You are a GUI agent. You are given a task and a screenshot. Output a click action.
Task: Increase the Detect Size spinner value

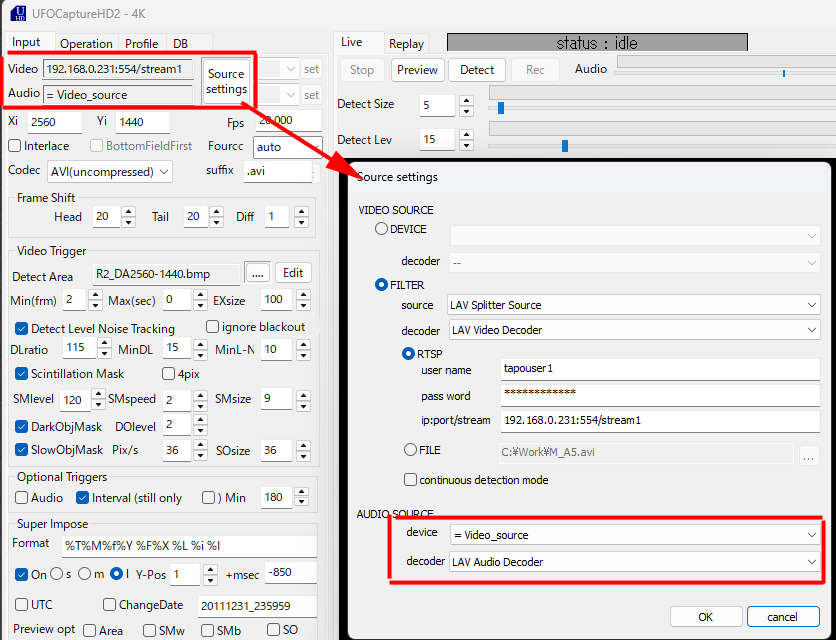tap(465, 99)
